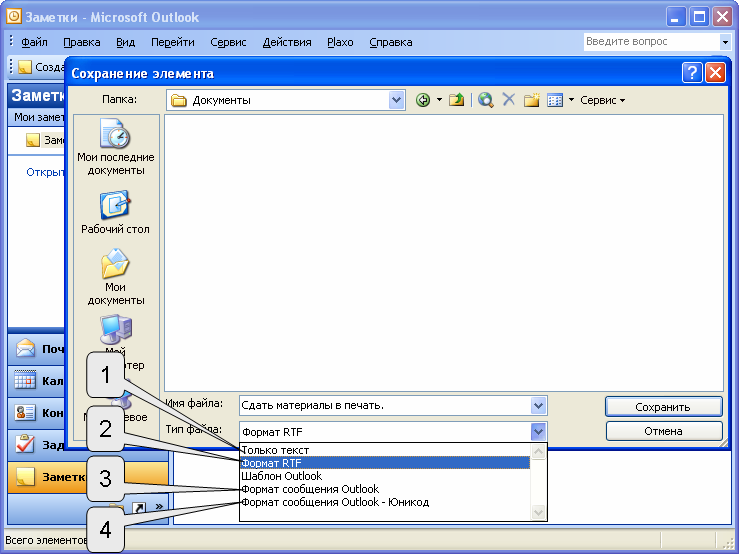This screenshot has height=554, width=739.
Task: Click the Сохранить button
Action: coord(663,407)
